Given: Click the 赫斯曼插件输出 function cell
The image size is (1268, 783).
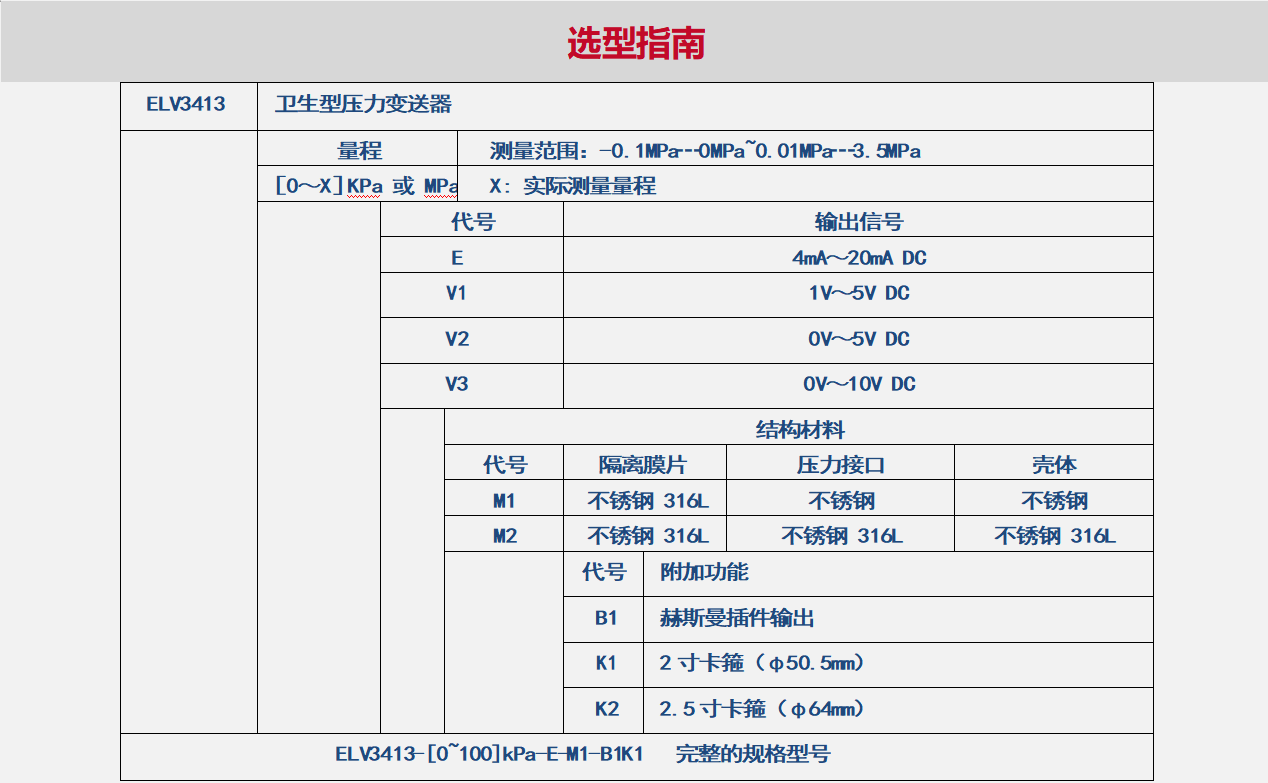Looking at the screenshot, I should (x=737, y=618).
